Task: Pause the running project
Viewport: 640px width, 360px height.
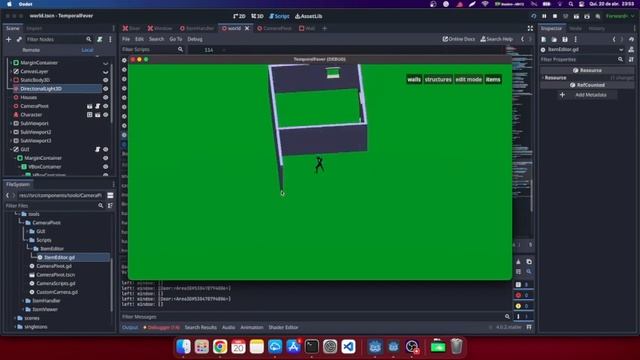Action: (x=544, y=16)
